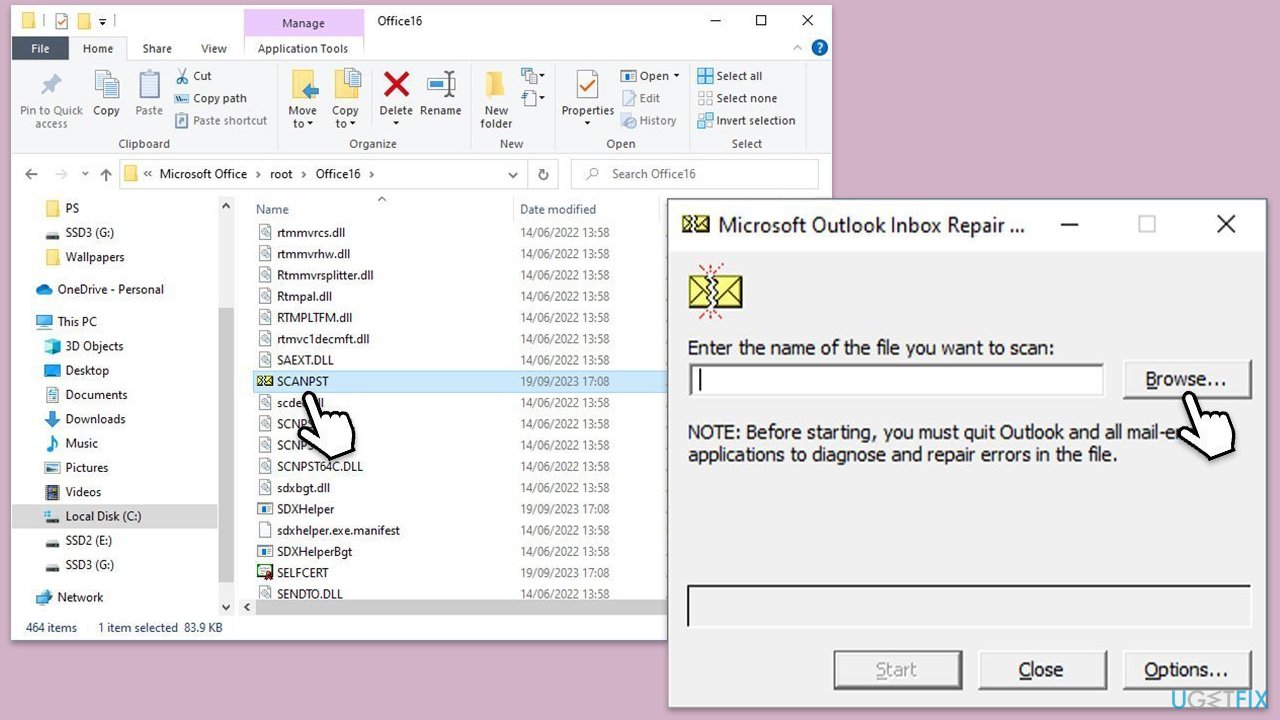
Task: Open the Application Tools tab
Action: pos(303,48)
